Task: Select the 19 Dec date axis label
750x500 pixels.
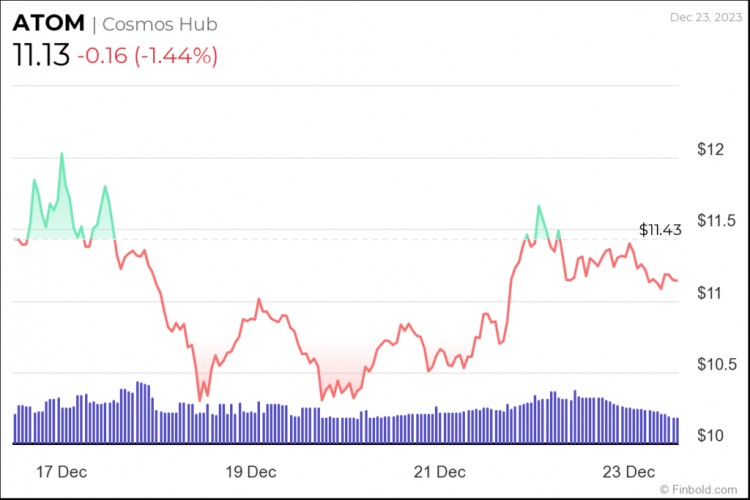Action: click(251, 472)
